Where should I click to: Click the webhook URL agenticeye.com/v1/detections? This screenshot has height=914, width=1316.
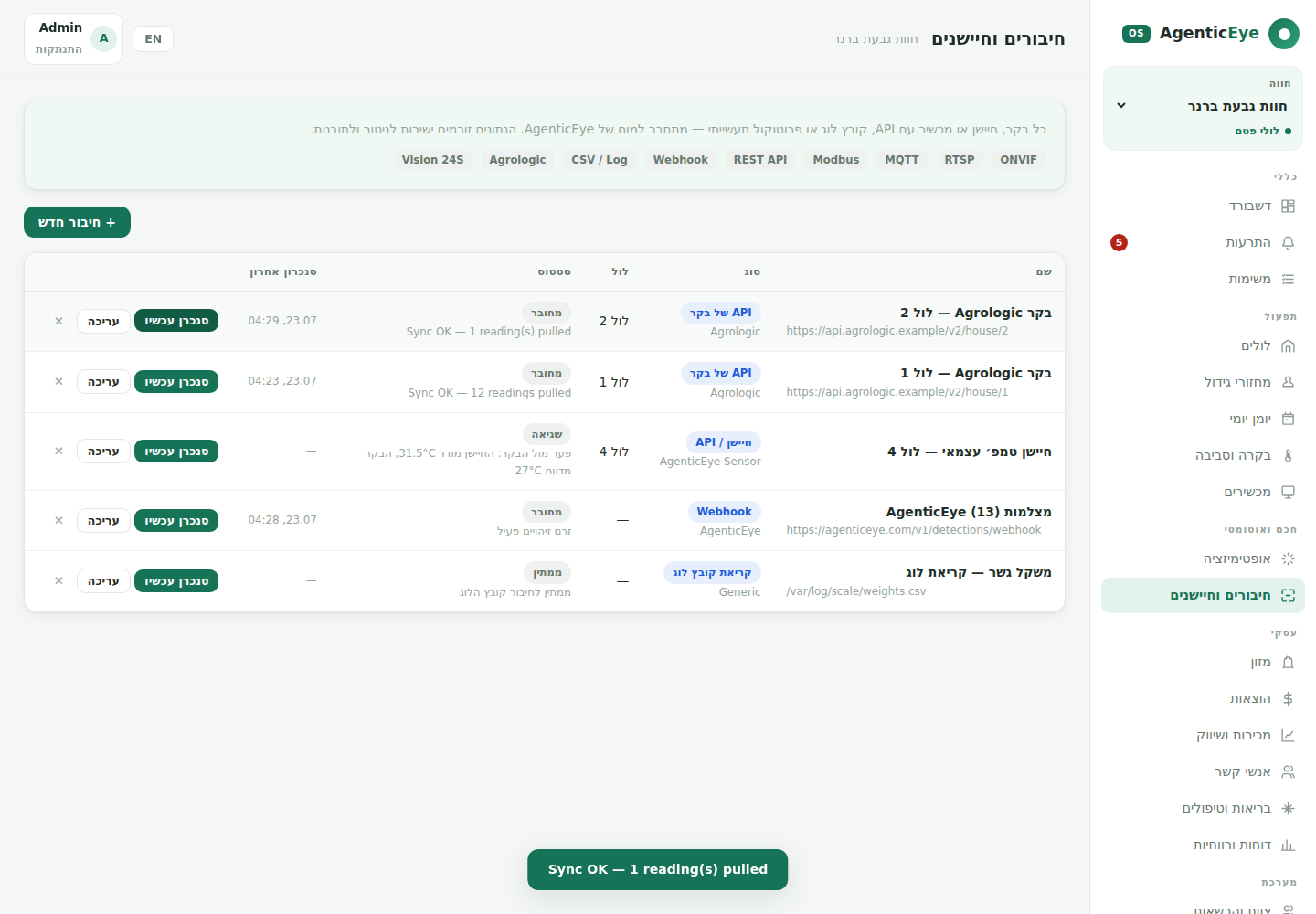[913, 530]
